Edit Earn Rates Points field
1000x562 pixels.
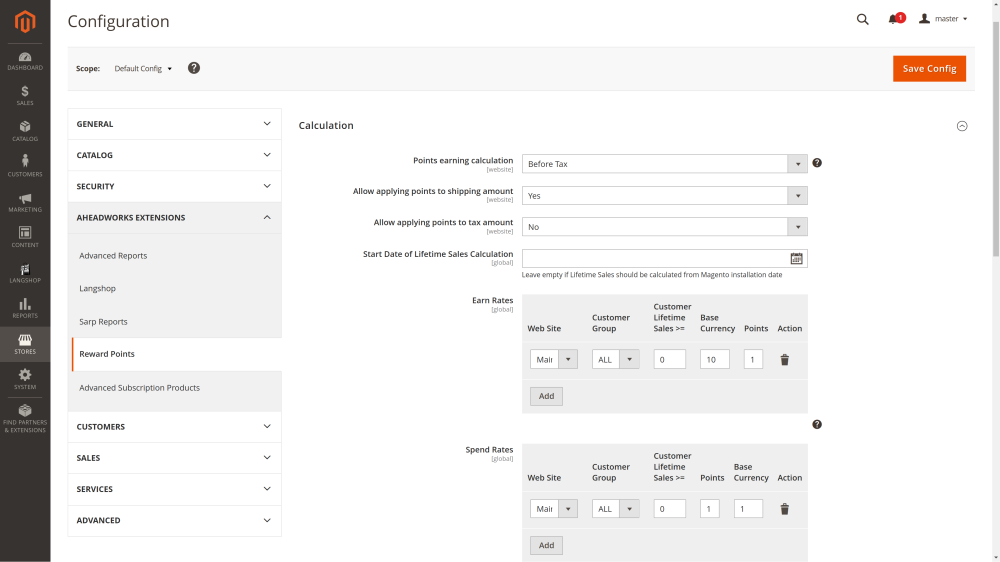tap(753, 359)
